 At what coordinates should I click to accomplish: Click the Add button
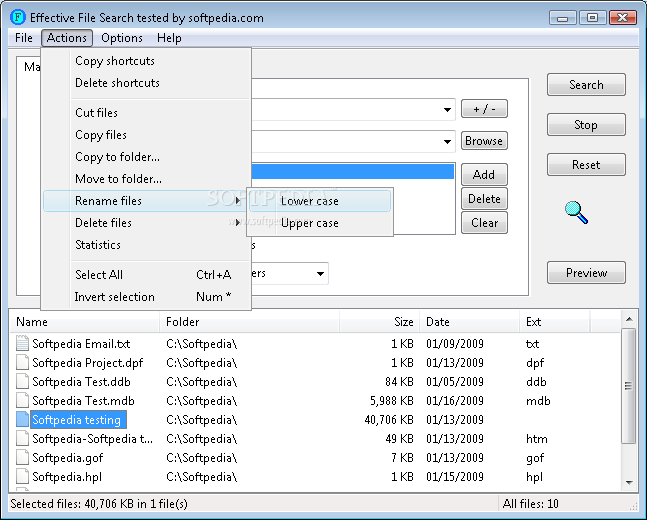484,175
